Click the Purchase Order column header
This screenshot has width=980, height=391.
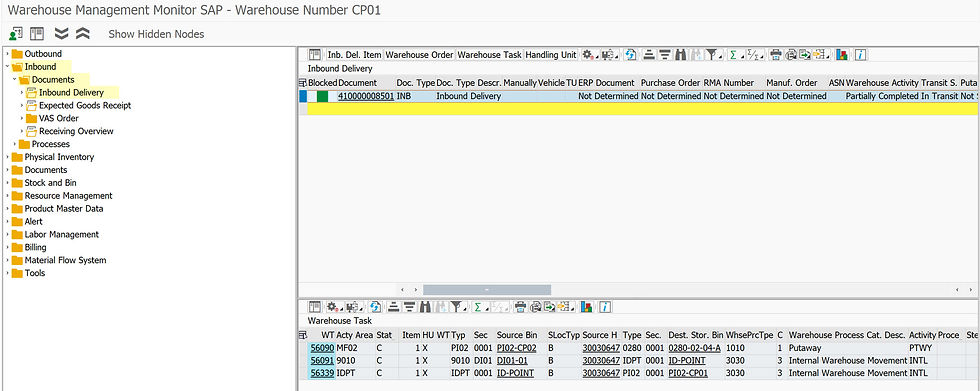click(x=670, y=82)
